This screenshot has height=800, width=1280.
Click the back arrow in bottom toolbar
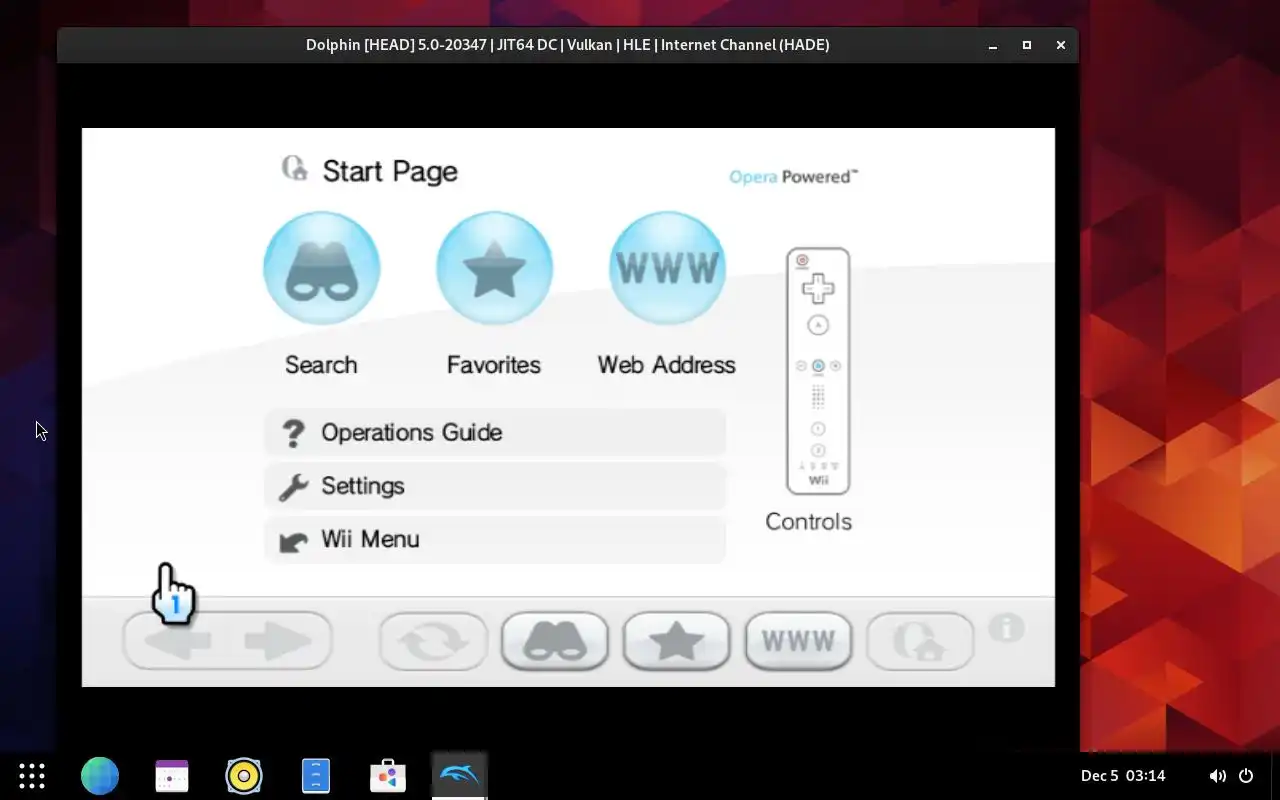177,641
